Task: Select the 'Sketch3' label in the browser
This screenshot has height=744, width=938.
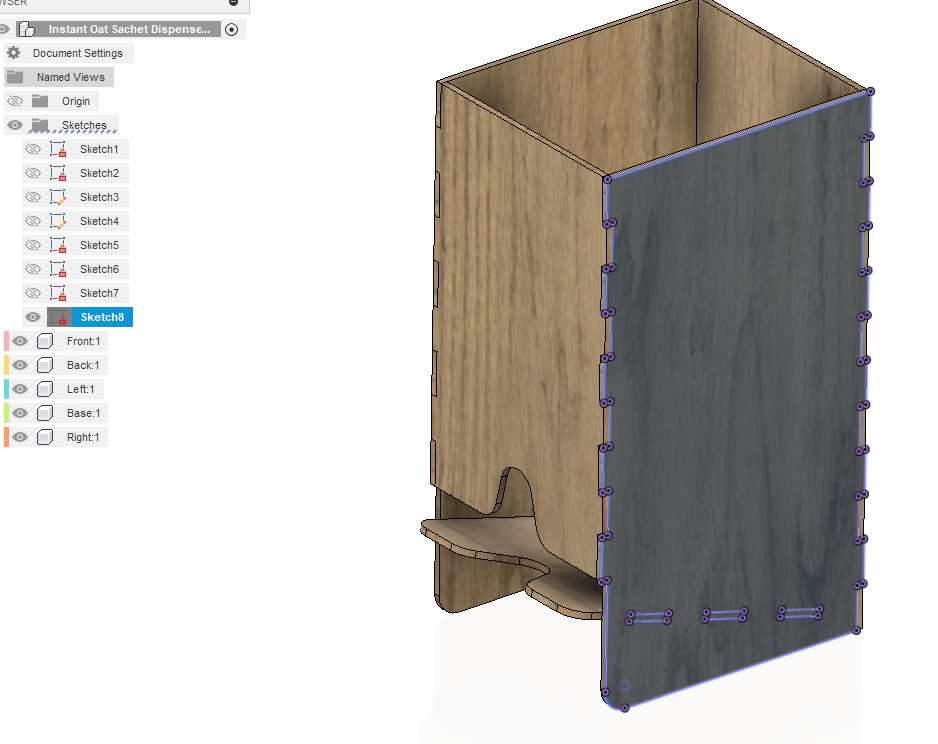Action: coord(99,197)
